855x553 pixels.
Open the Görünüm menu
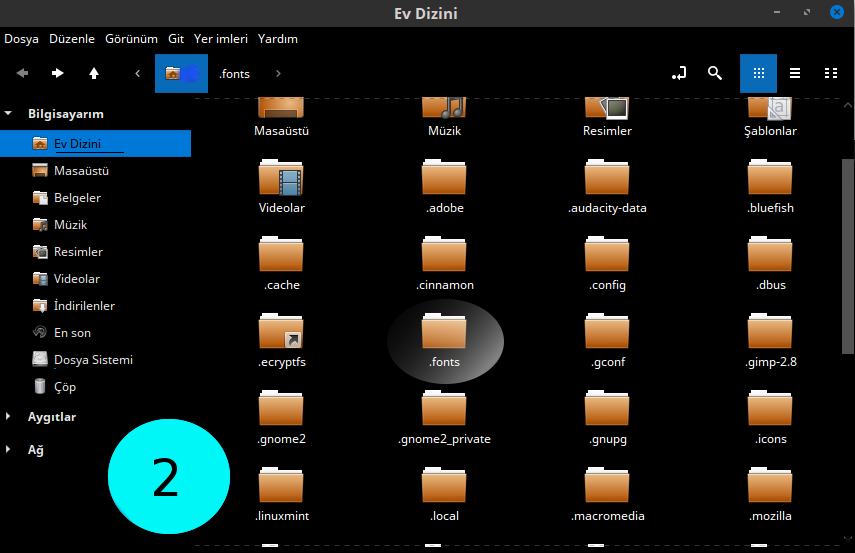tap(131, 39)
